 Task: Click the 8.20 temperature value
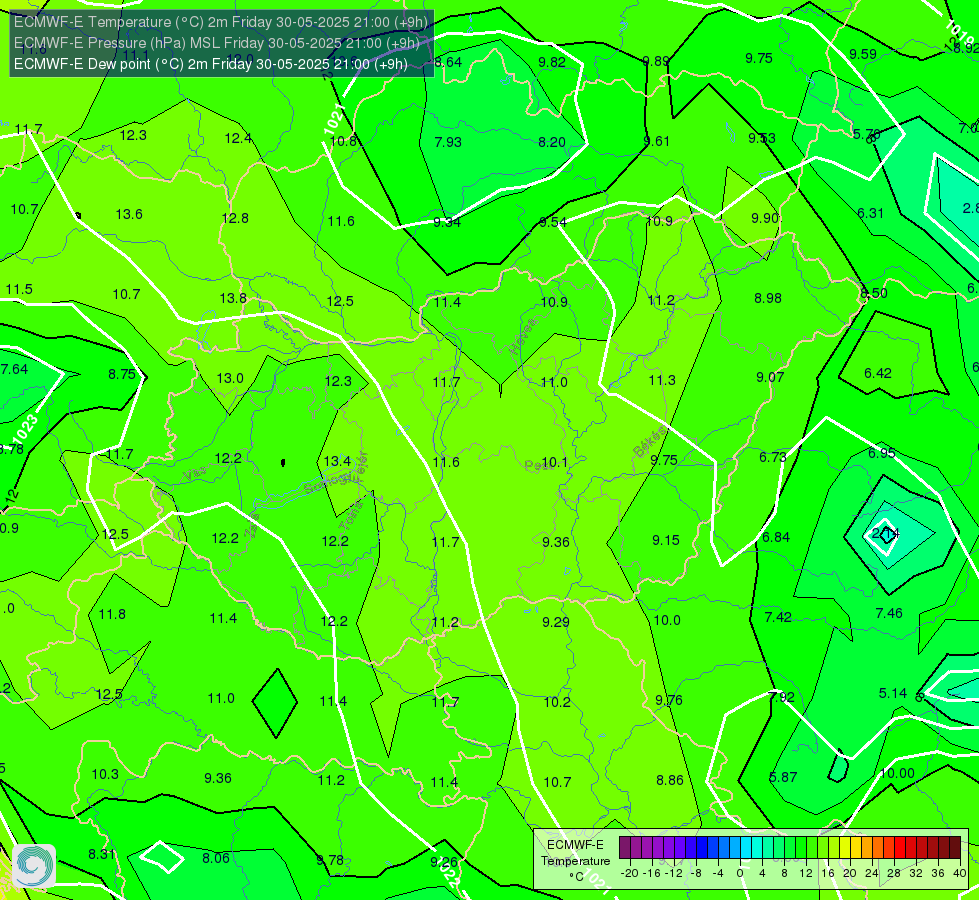552,142
